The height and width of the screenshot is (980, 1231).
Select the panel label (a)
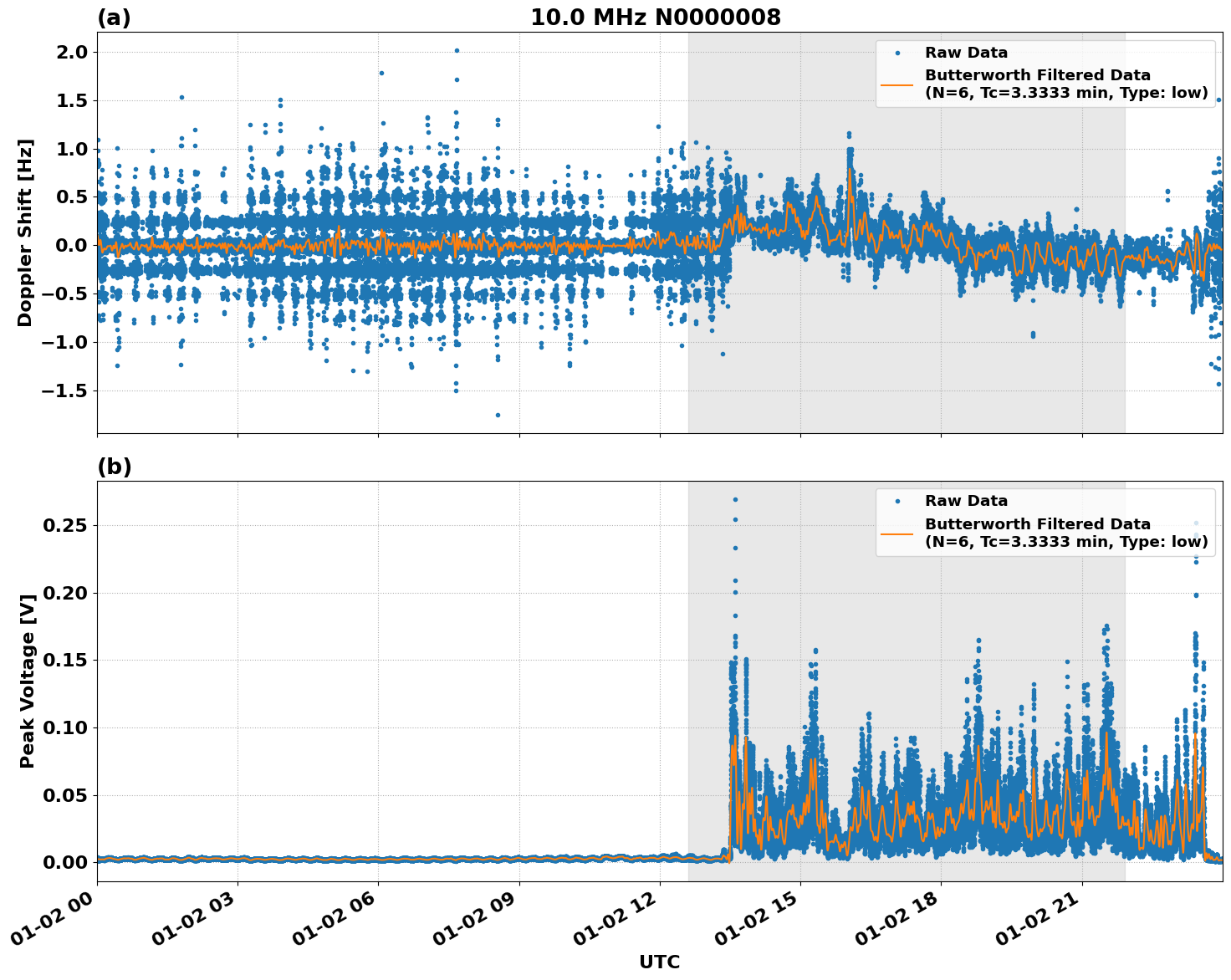point(115,15)
